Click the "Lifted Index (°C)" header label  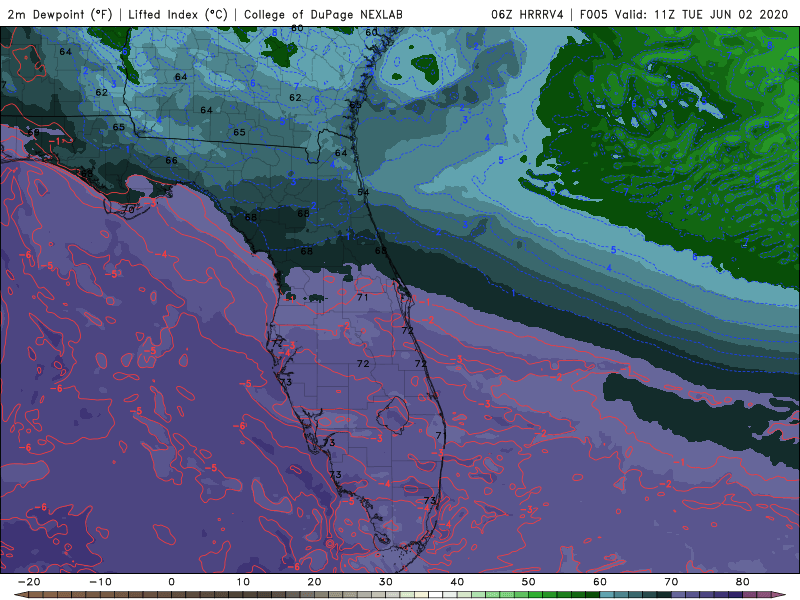coord(178,14)
